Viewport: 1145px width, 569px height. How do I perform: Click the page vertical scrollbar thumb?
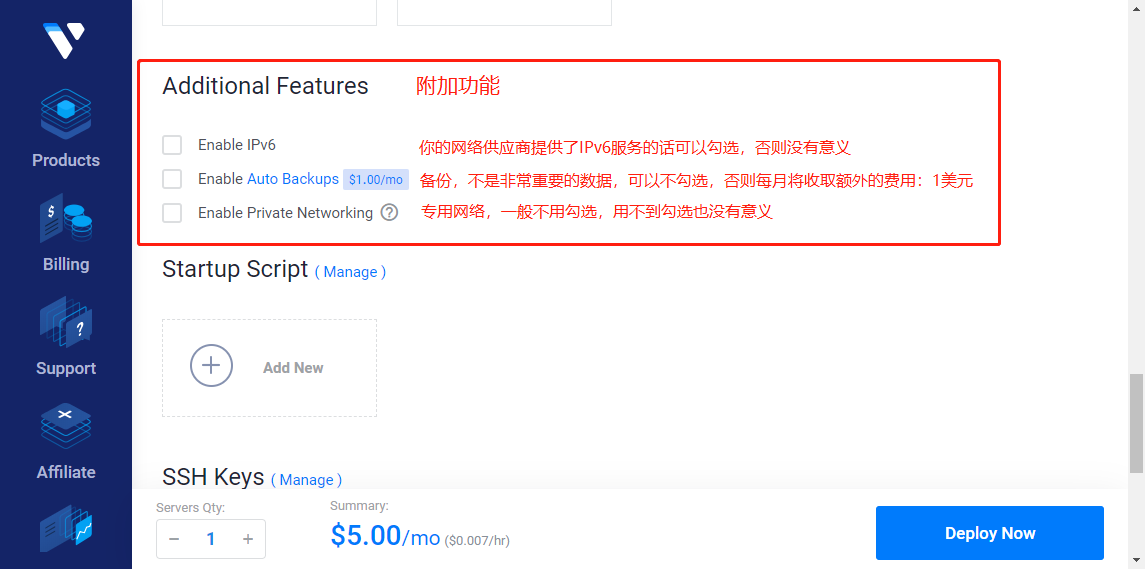tap(1135, 422)
